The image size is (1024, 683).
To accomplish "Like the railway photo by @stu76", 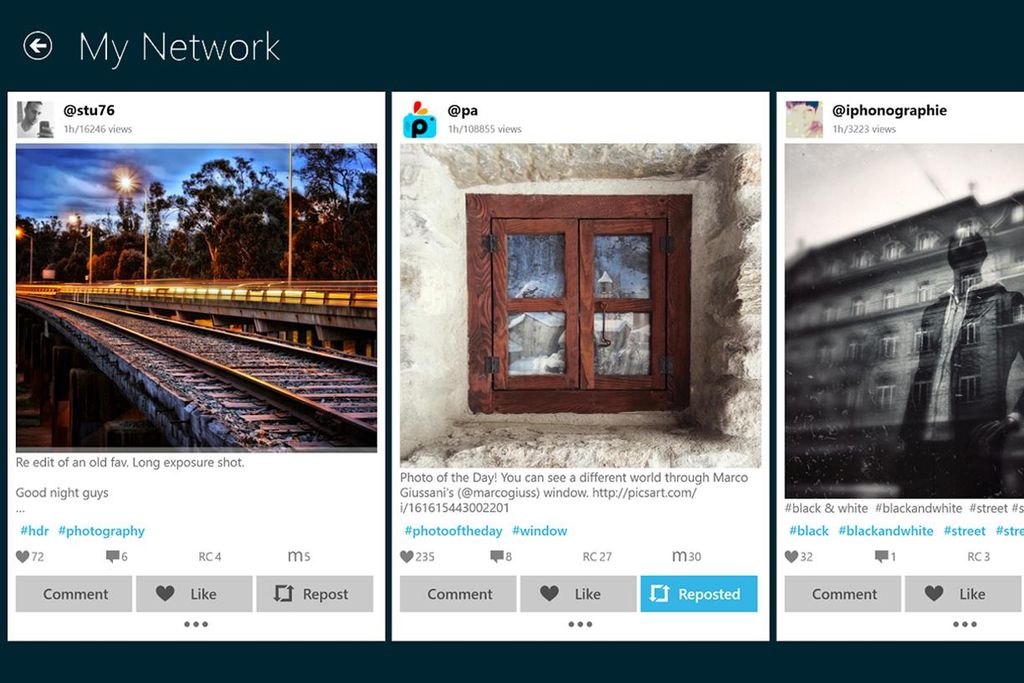I will click(x=194, y=594).
